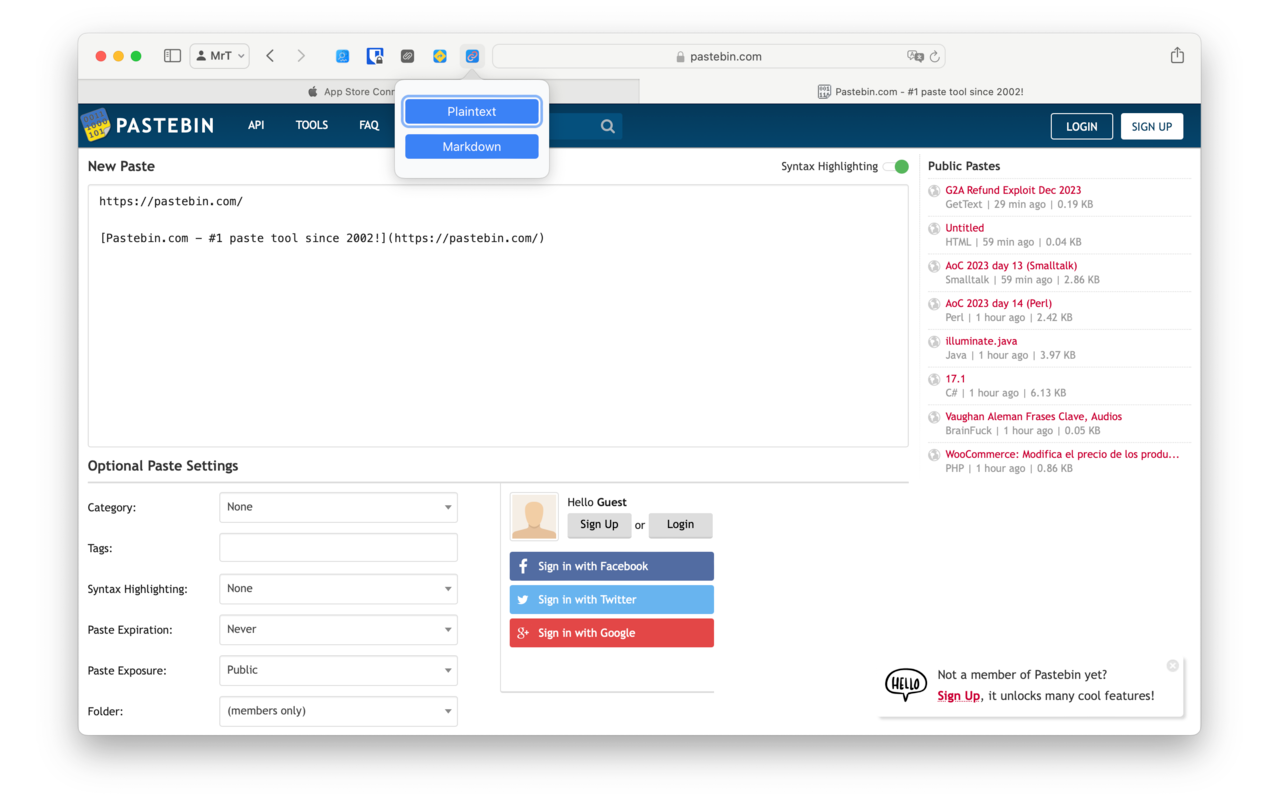Click the globe icon beside G2A Refund Exploit
Image resolution: width=1280 pixels, height=800 pixels.
[934, 191]
